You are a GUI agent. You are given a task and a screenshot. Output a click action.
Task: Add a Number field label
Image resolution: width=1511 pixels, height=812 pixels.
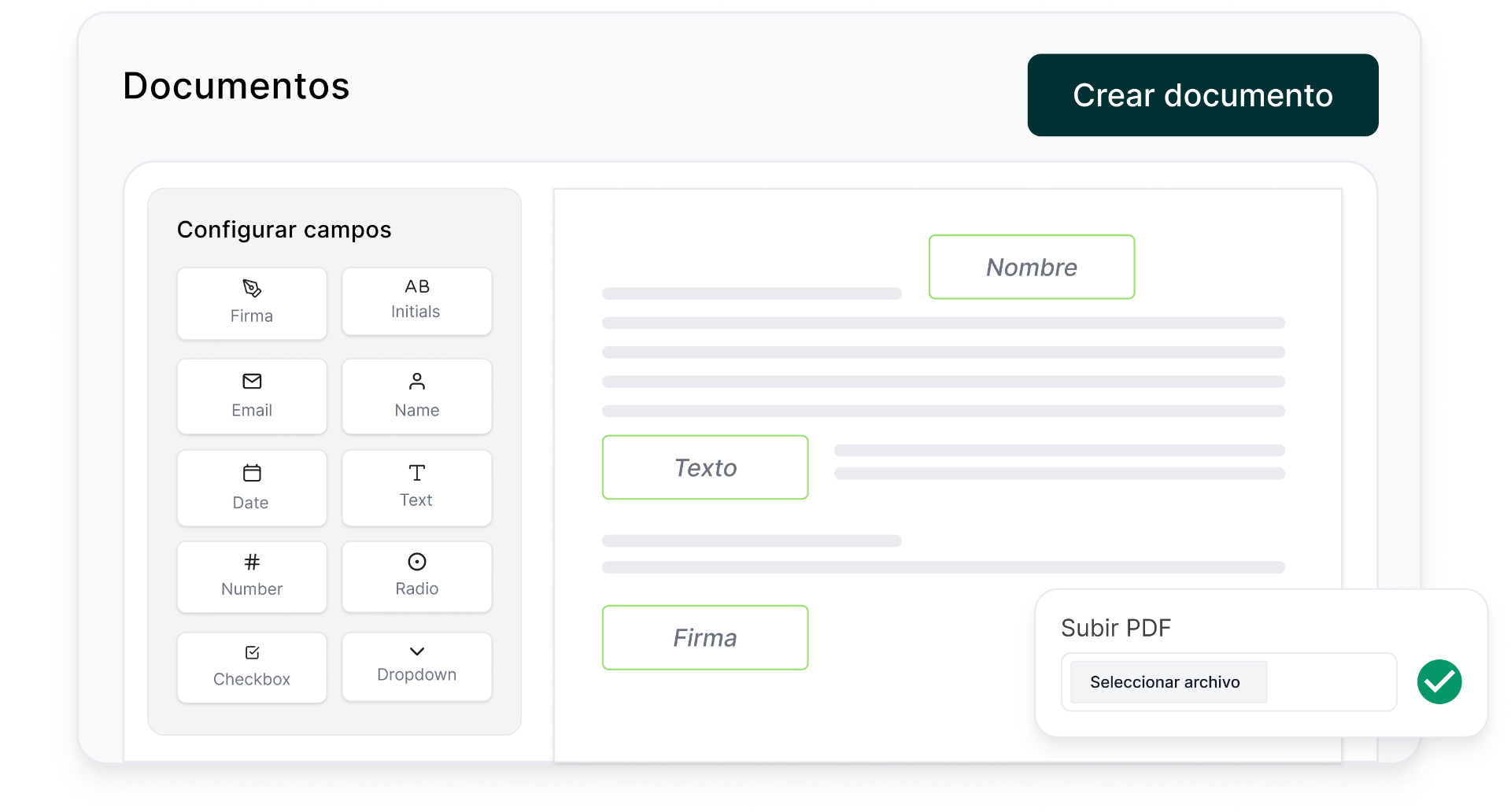click(252, 589)
